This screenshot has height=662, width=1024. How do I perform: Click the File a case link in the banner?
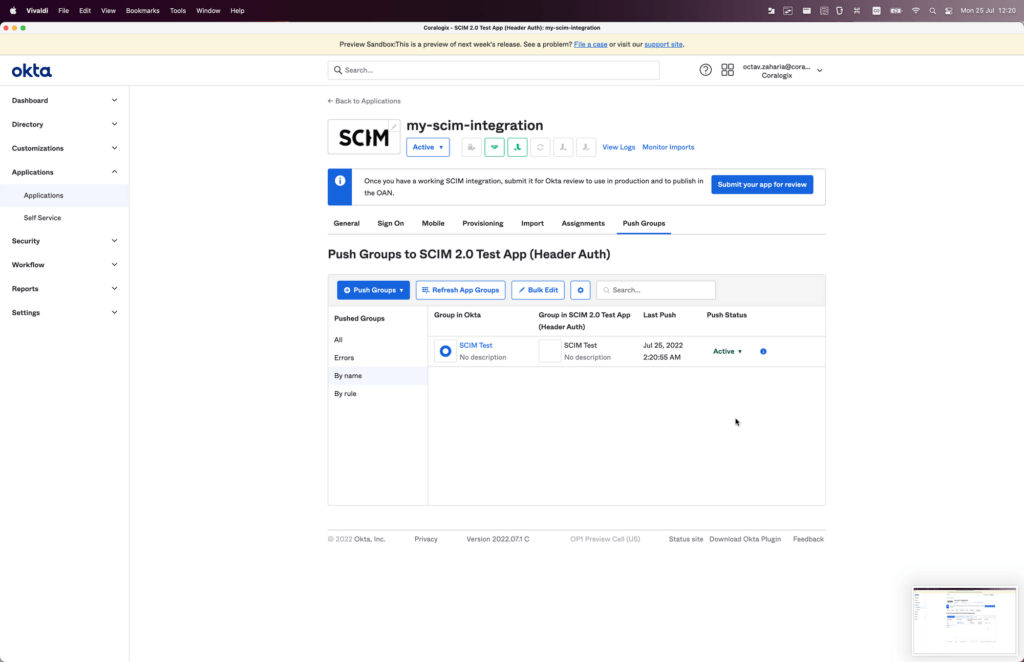point(590,44)
